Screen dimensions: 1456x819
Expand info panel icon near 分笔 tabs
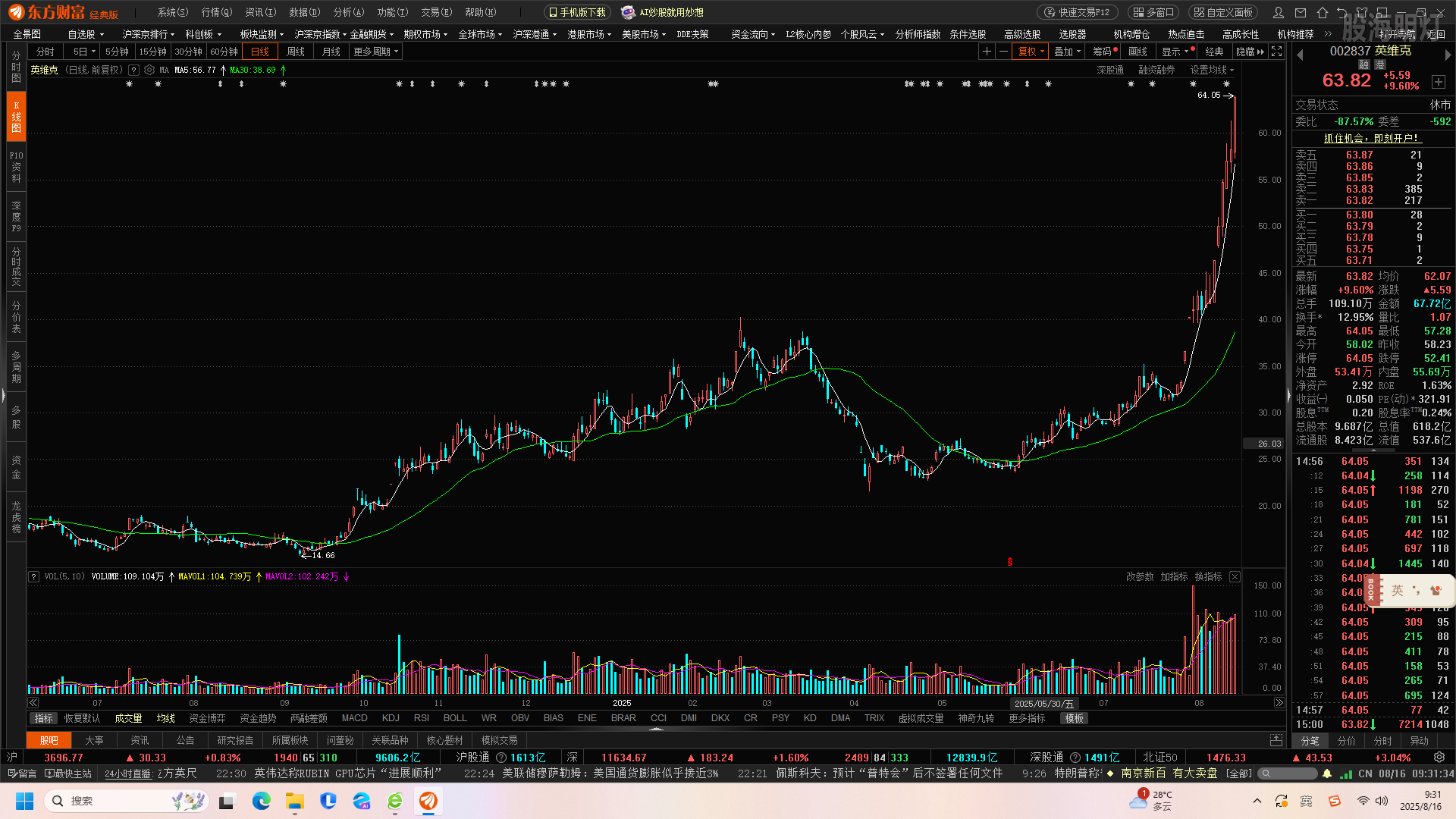coord(1276,740)
